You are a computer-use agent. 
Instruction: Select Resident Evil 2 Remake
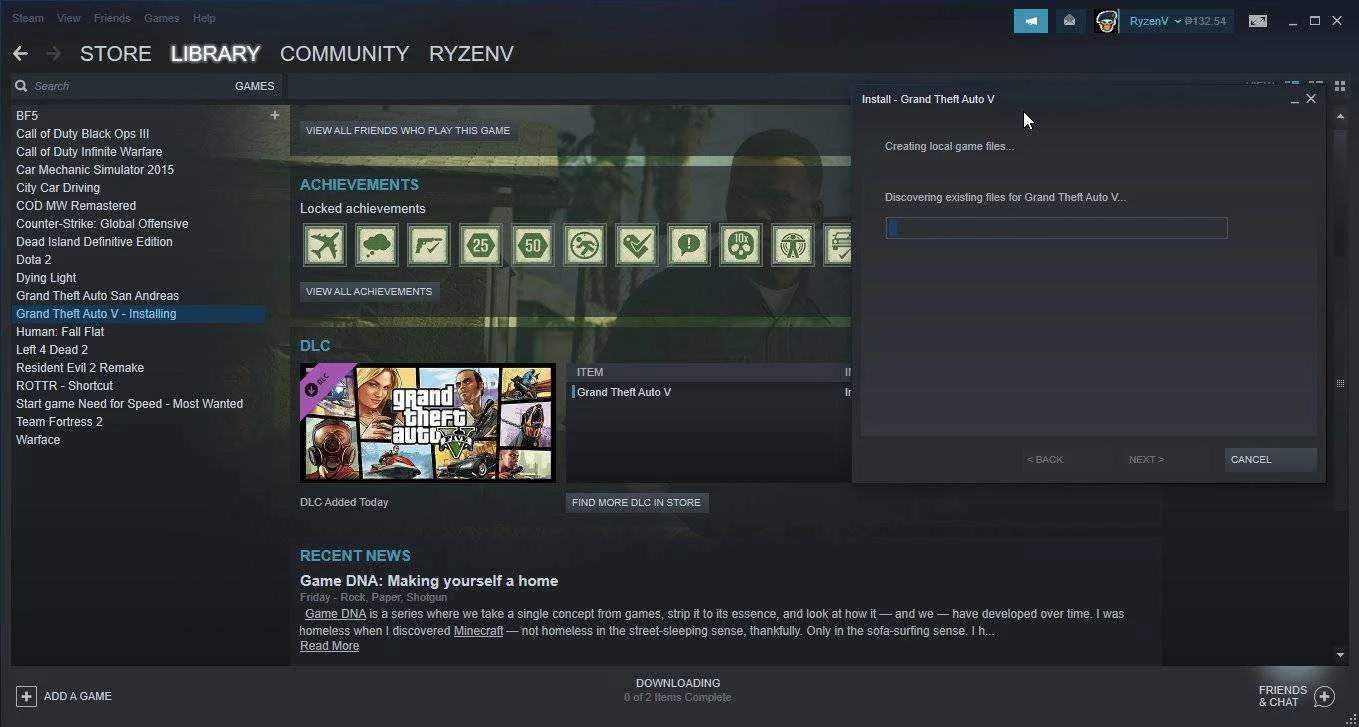click(x=80, y=368)
